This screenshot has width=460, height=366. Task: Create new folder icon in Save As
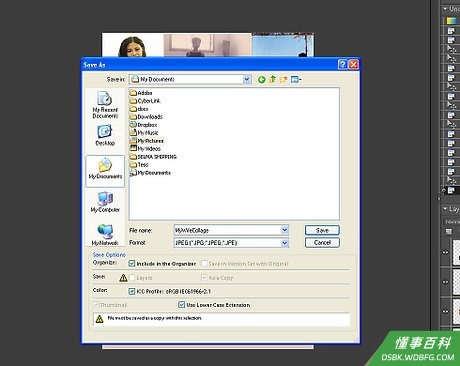click(283, 79)
